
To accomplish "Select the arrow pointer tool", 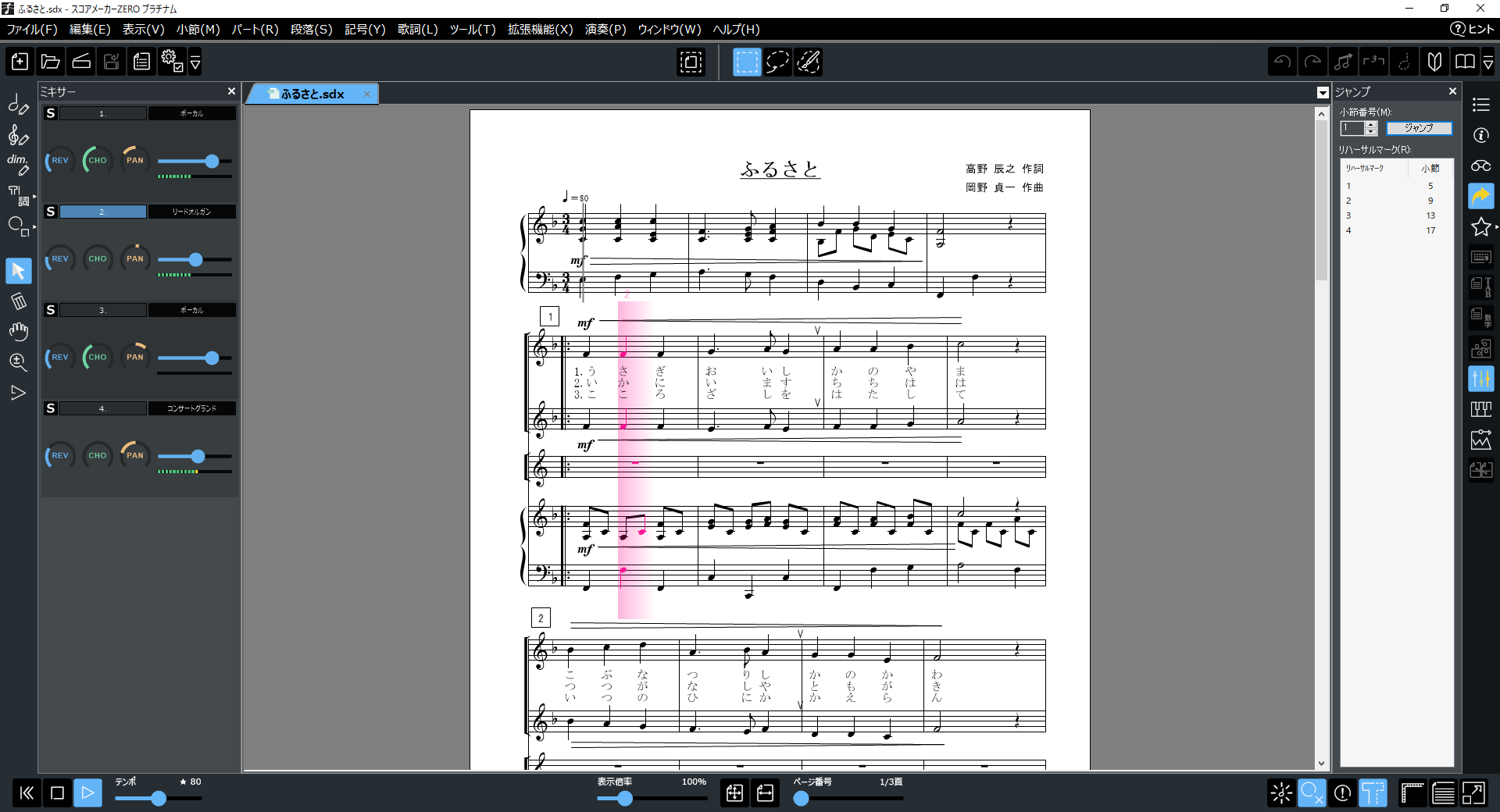I will (19, 271).
